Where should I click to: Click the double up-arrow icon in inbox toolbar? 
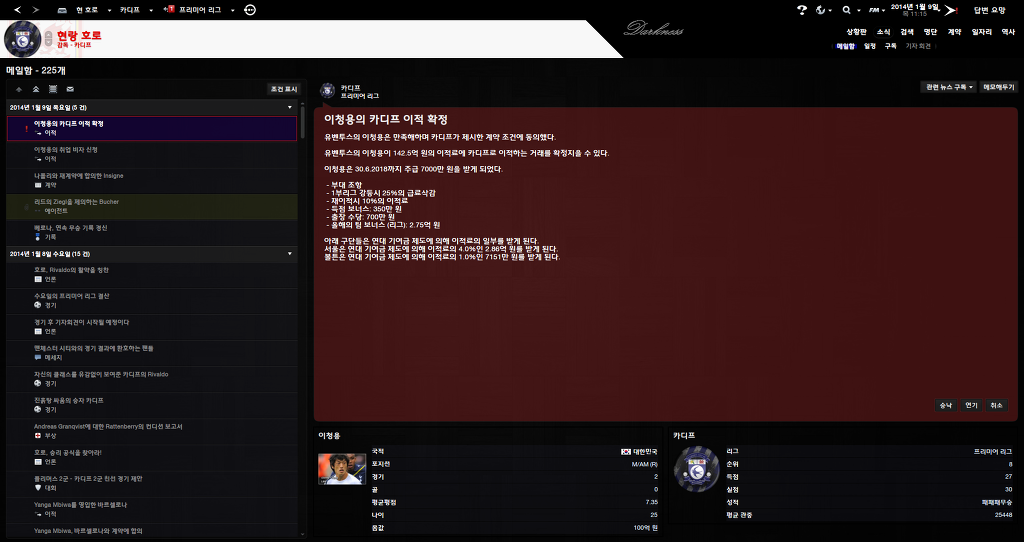click(36, 89)
